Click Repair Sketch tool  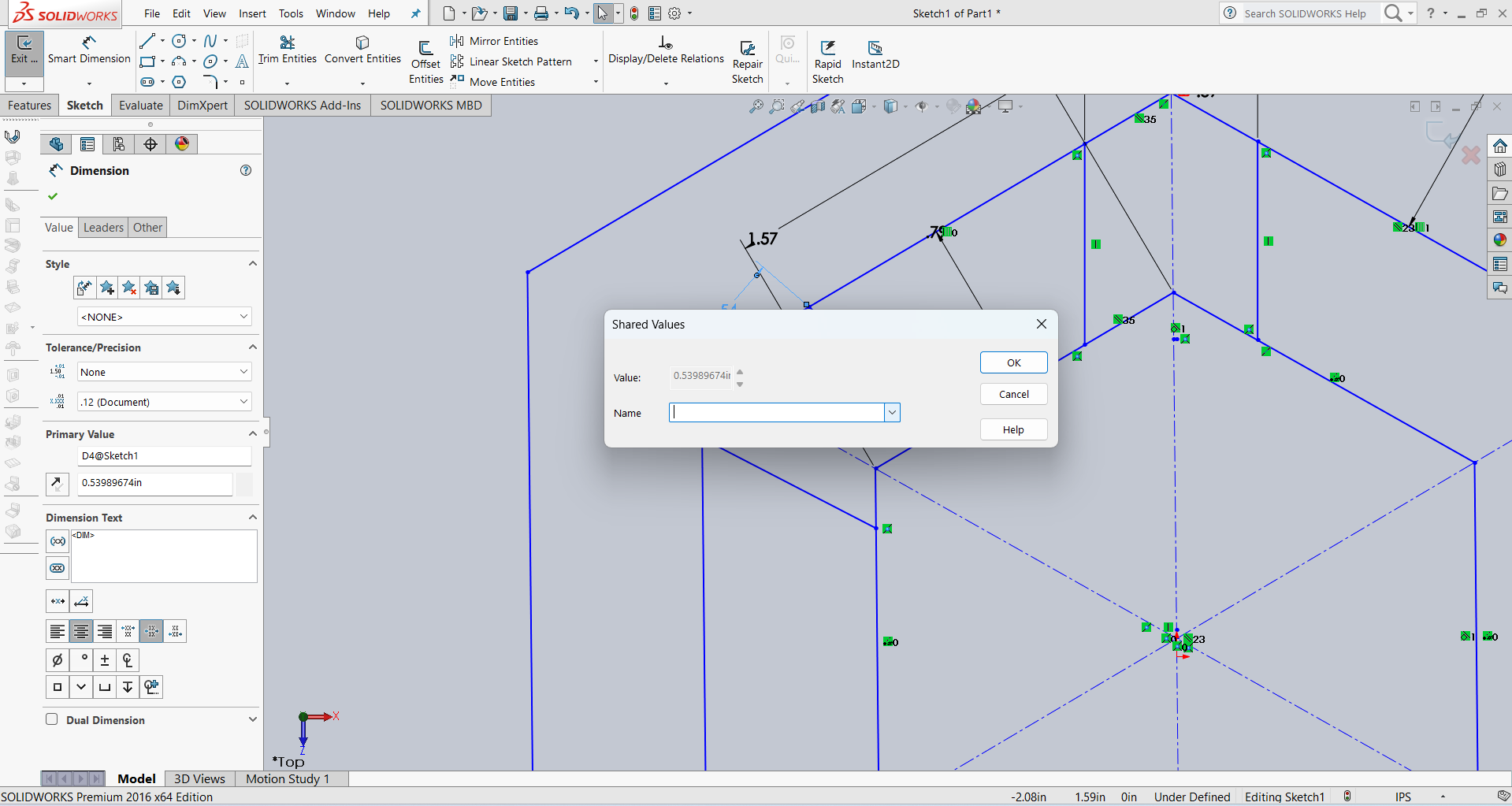click(747, 61)
